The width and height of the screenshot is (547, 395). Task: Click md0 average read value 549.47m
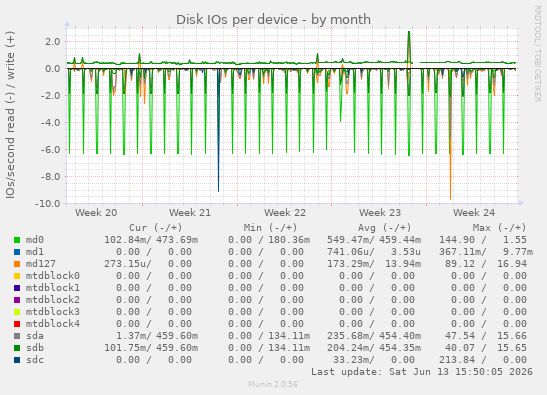tap(350, 240)
